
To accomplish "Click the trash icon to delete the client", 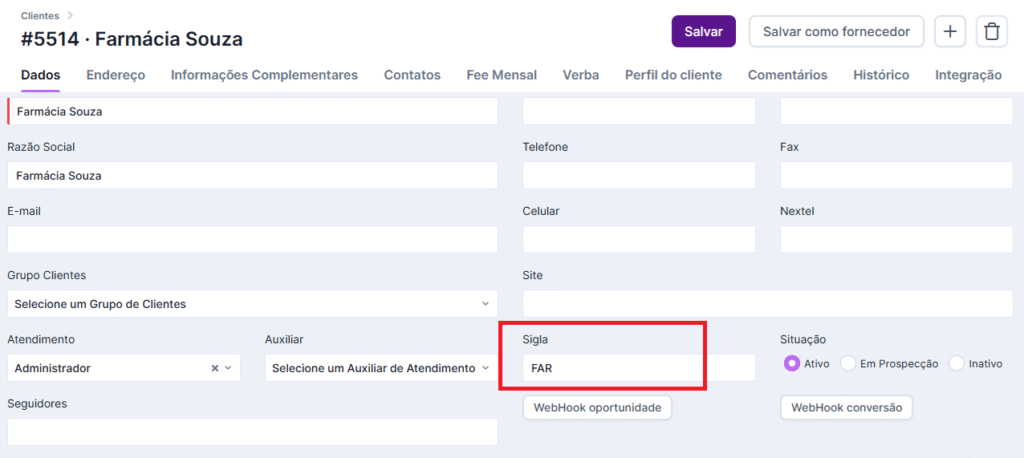I will point(991,32).
